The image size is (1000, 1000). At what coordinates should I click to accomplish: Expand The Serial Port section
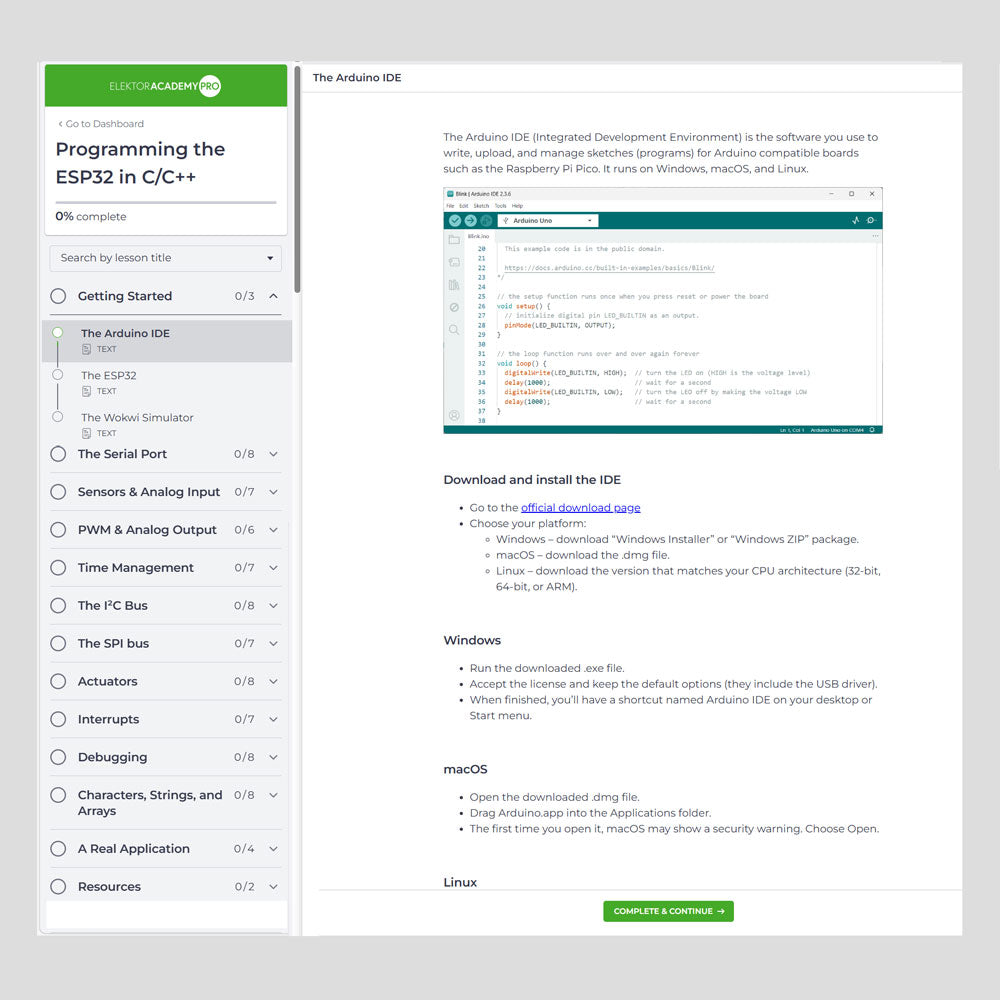[273, 454]
